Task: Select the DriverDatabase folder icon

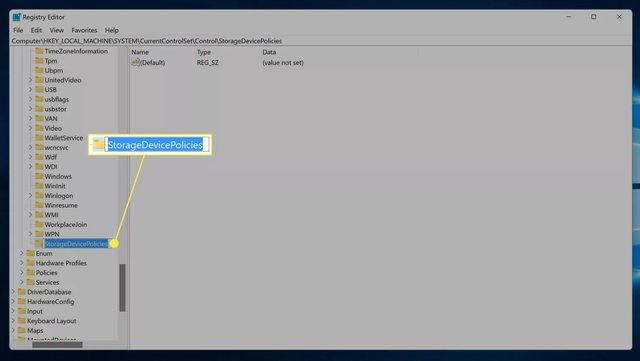Action: click(22, 292)
